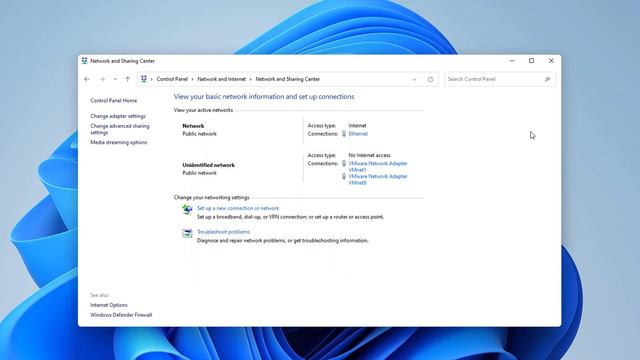This screenshot has height=360, width=640.
Task: Click the Ethernet connection icon
Action: [344, 134]
